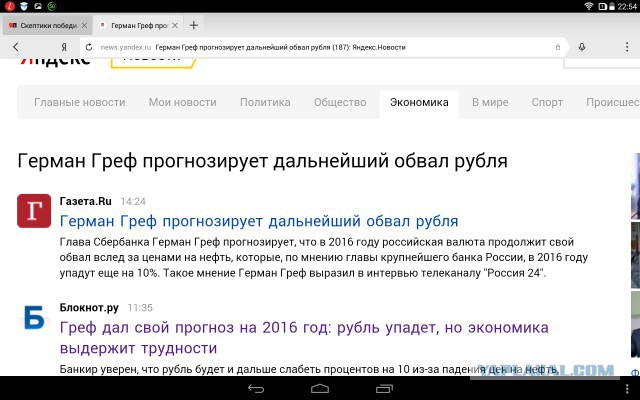Tap the green round notification icon
640x400 pixels.
coord(51,6)
